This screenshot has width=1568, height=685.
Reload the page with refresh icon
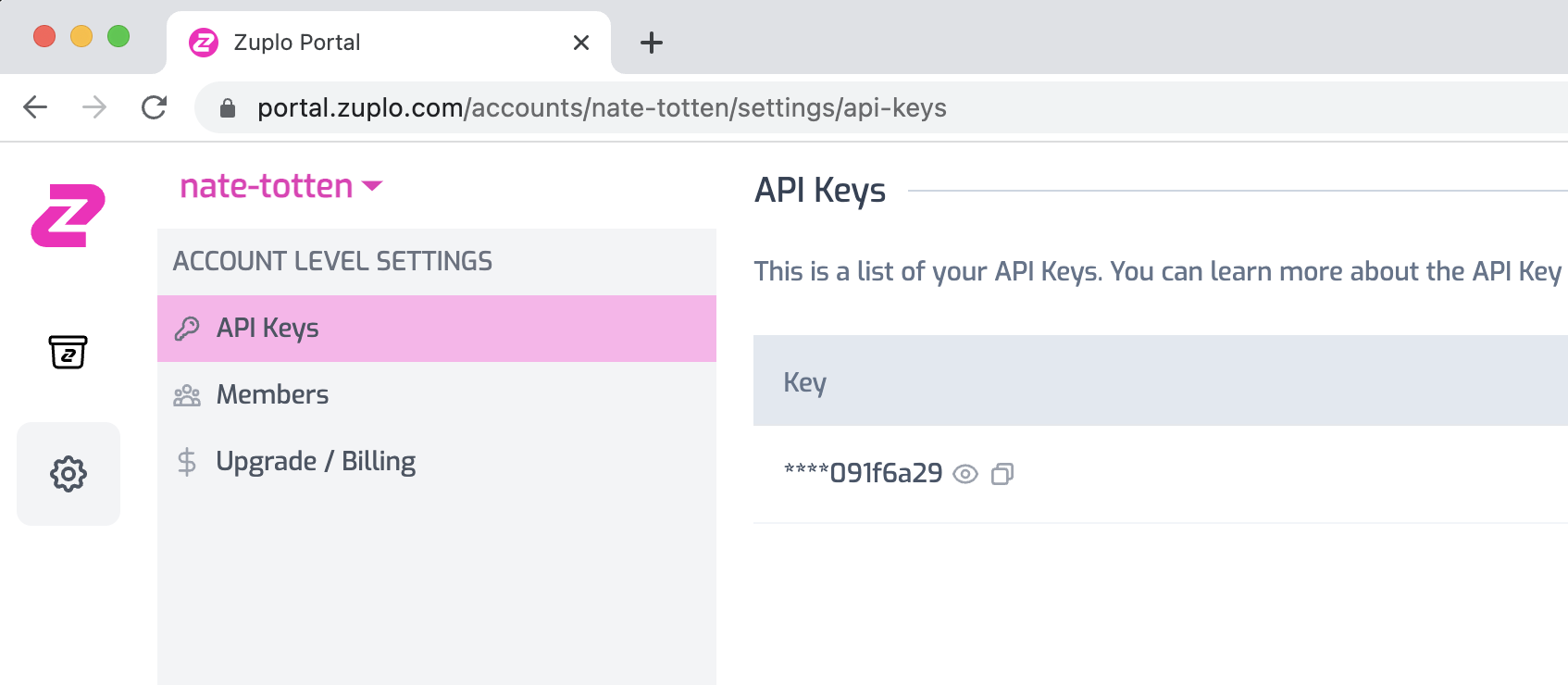154,107
